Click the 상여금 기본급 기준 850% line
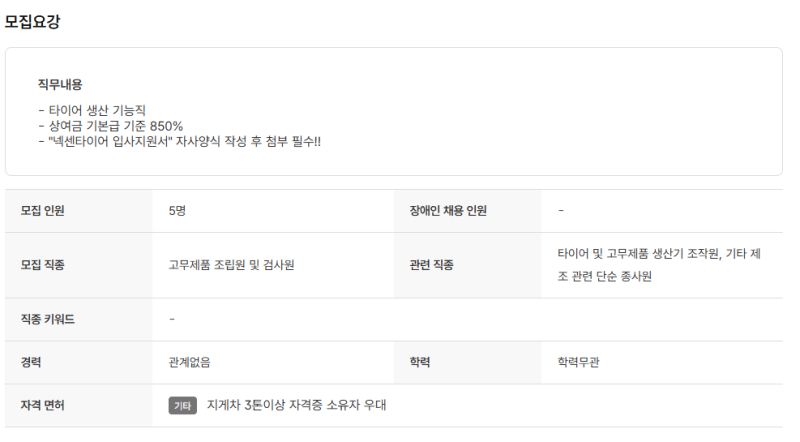Screen dimensions: 800x442 point(110,126)
